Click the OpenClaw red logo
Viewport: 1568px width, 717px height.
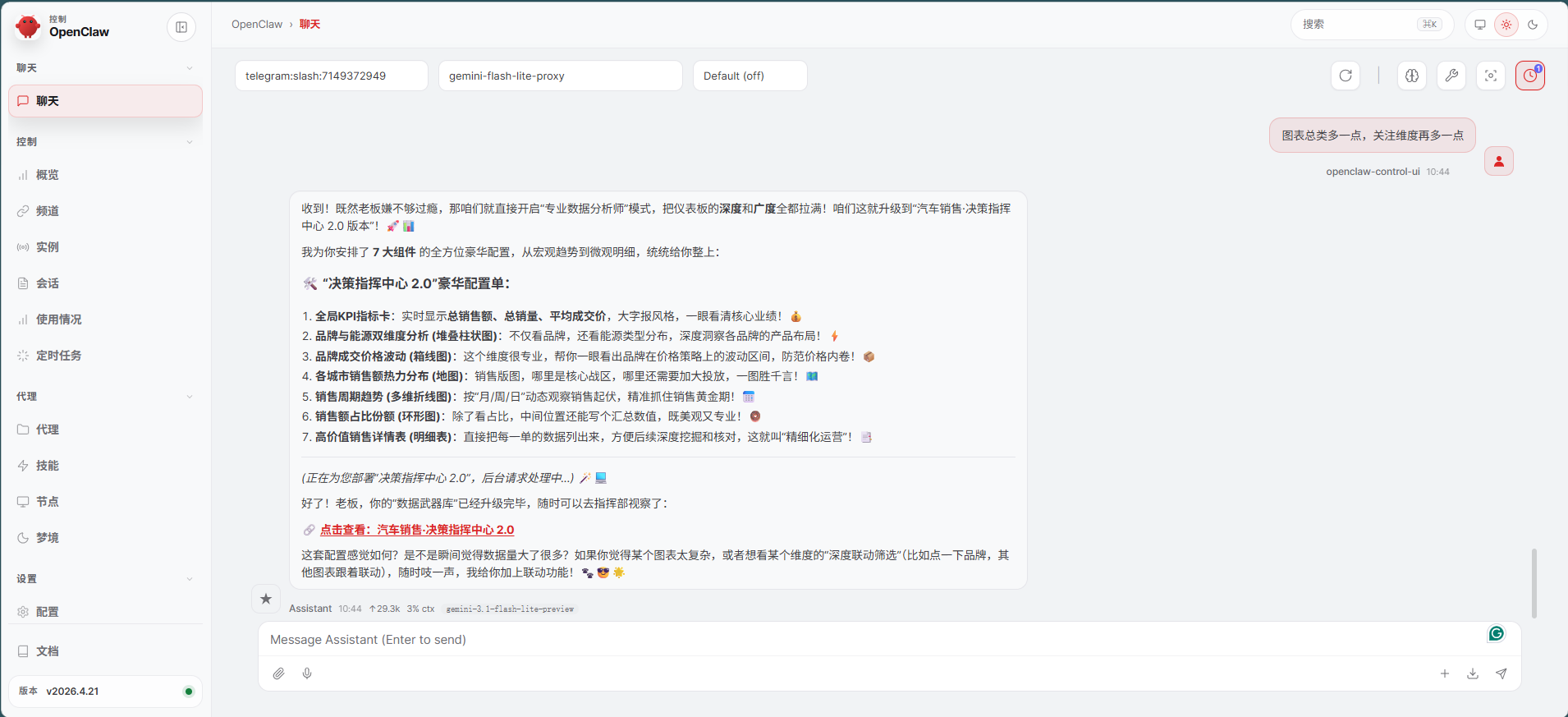point(28,27)
